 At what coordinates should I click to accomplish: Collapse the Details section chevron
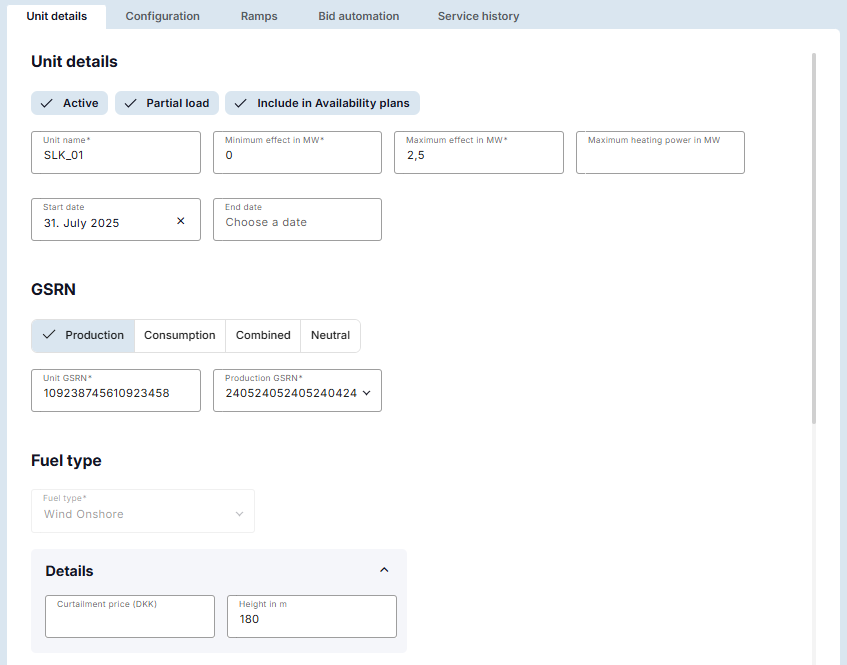(x=384, y=570)
